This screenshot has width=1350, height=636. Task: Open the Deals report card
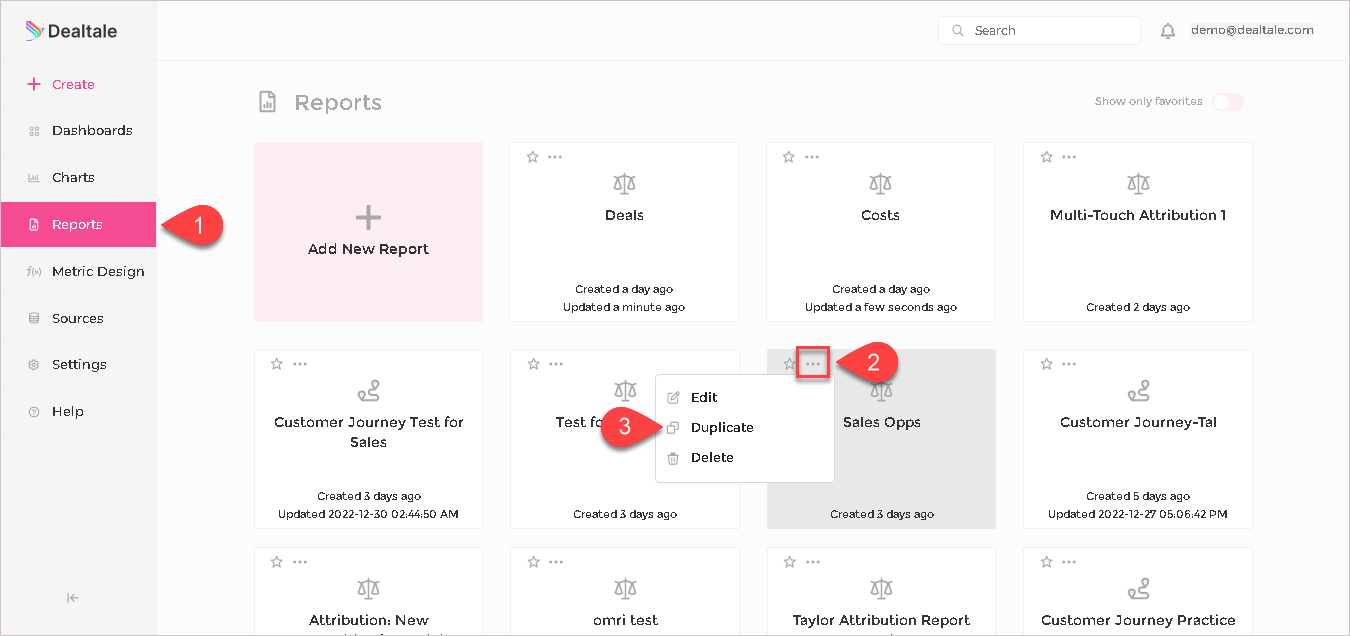(x=624, y=232)
